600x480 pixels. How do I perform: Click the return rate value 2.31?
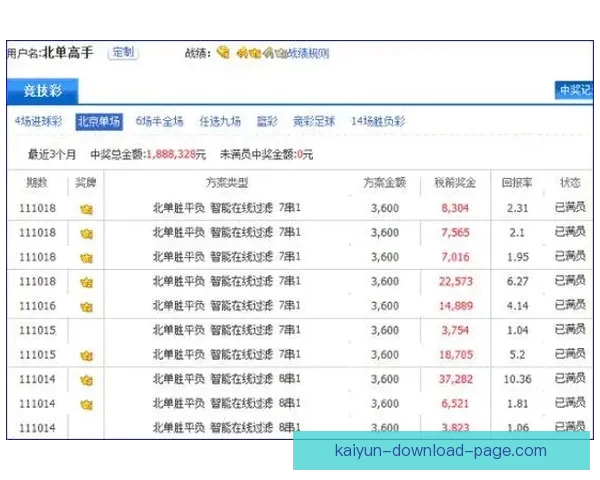pyautogui.click(x=517, y=208)
